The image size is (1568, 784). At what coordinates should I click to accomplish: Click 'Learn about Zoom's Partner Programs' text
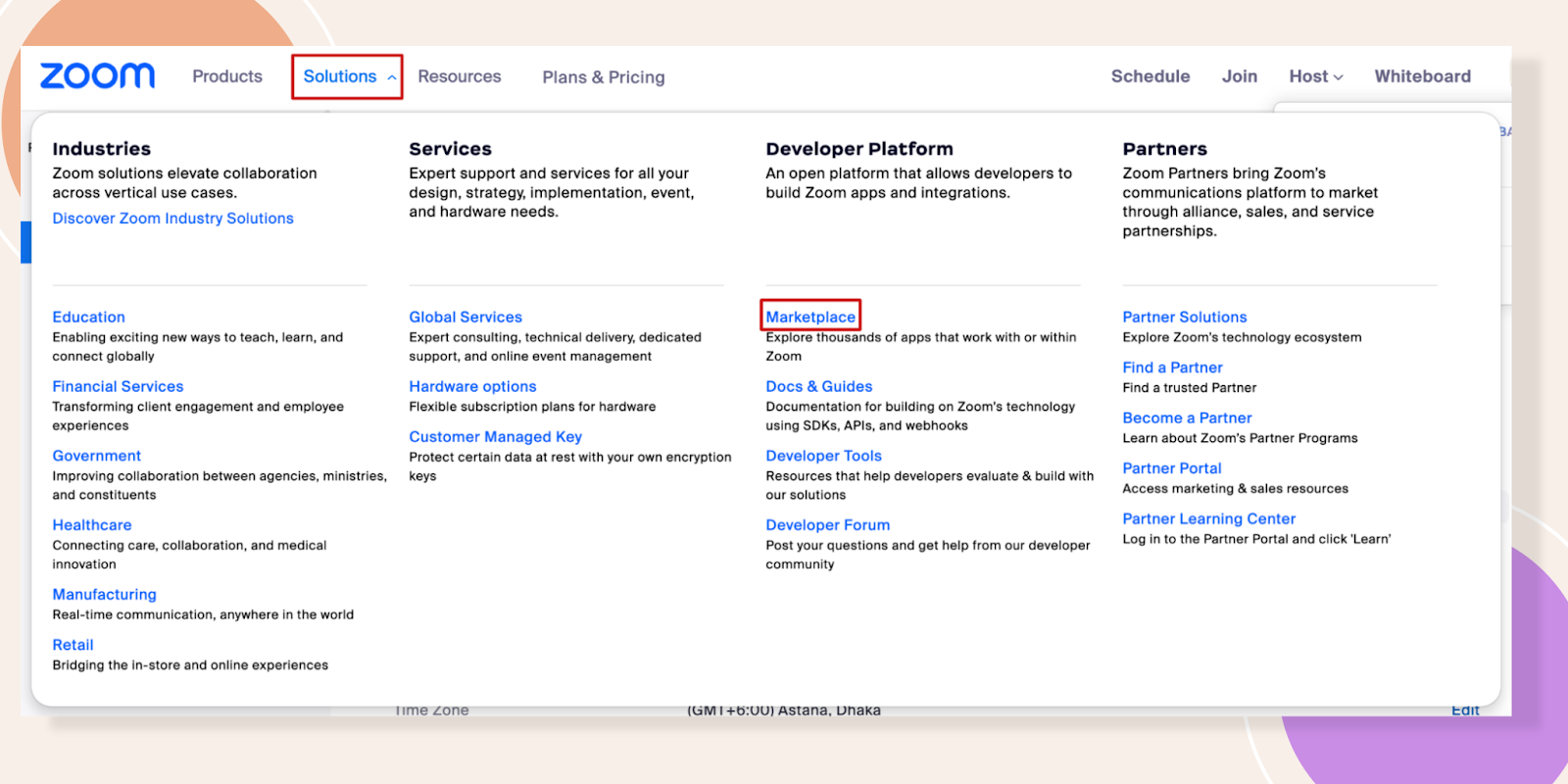(x=1240, y=439)
